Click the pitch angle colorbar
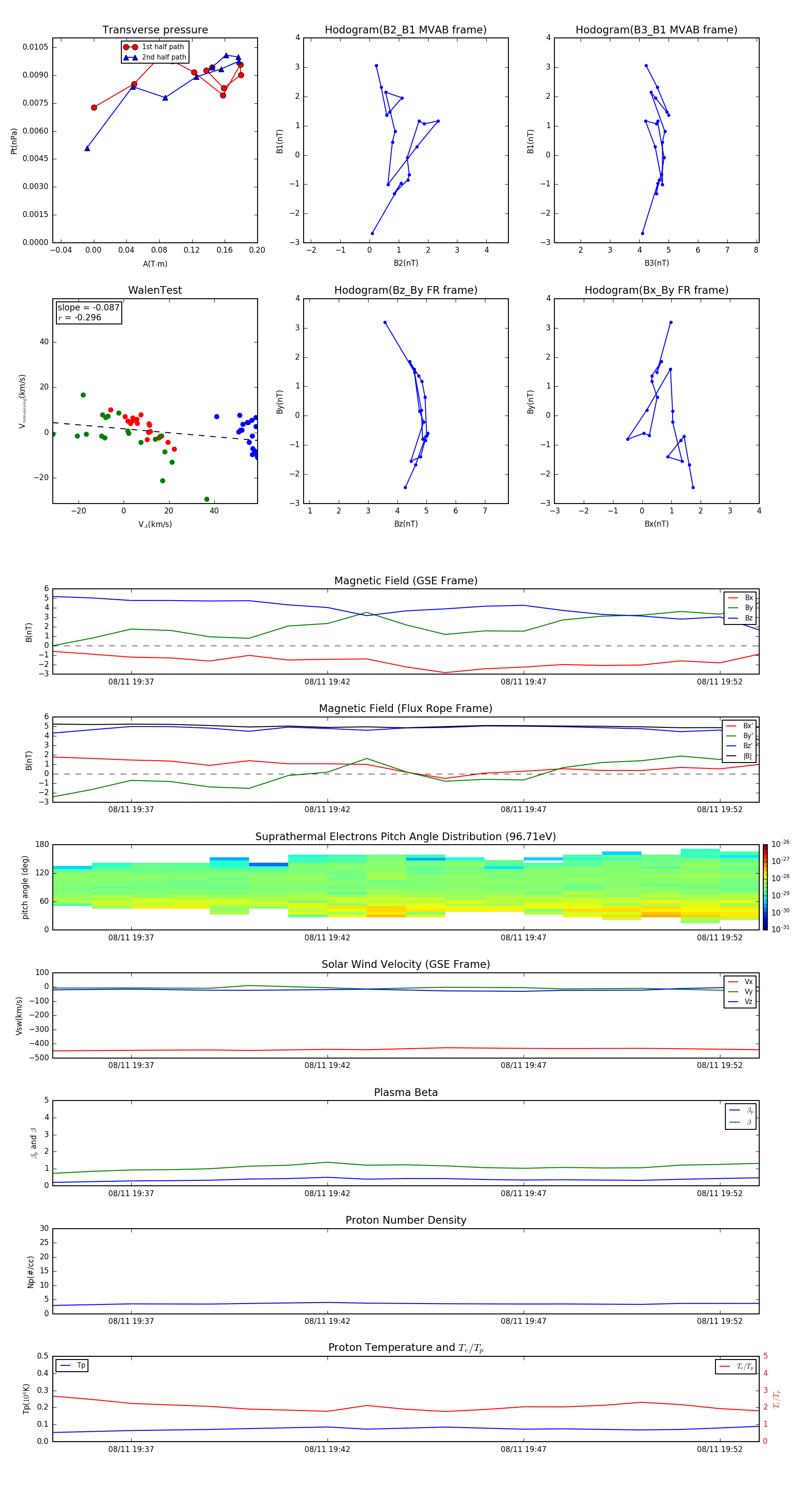The image size is (812, 1489). (765, 887)
